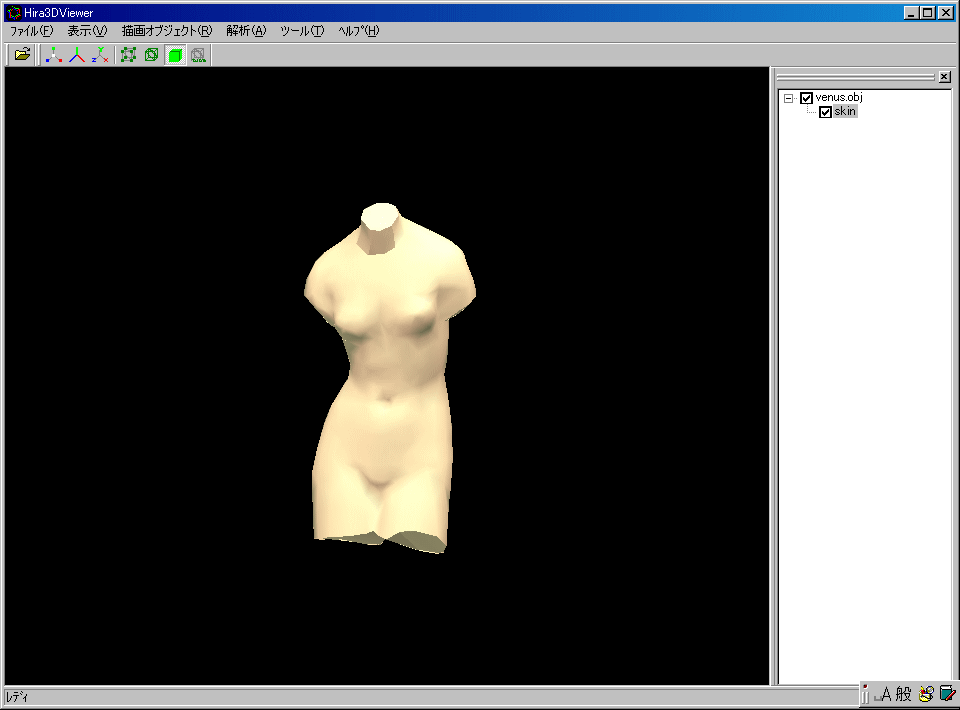Open the ヘルプ(H) menu
Viewport: 960px width, 710px height.
point(359,31)
